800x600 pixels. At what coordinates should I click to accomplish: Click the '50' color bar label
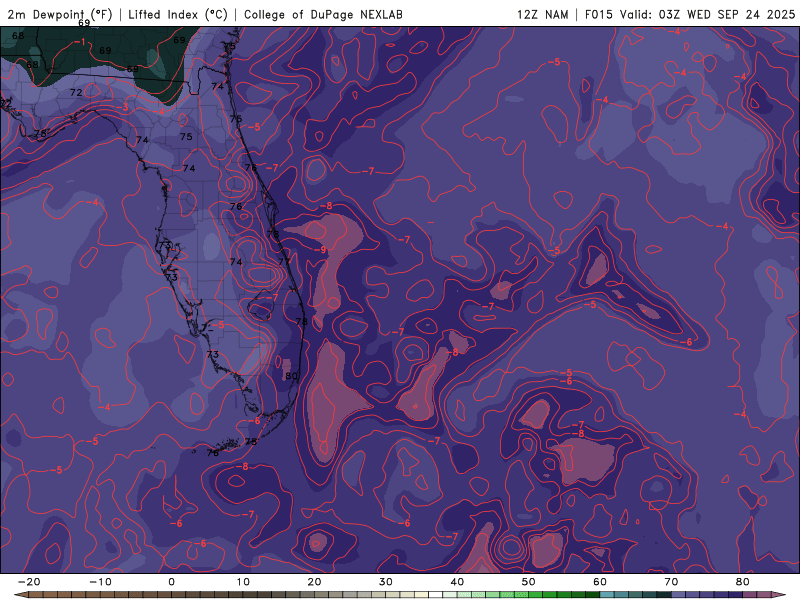529,582
